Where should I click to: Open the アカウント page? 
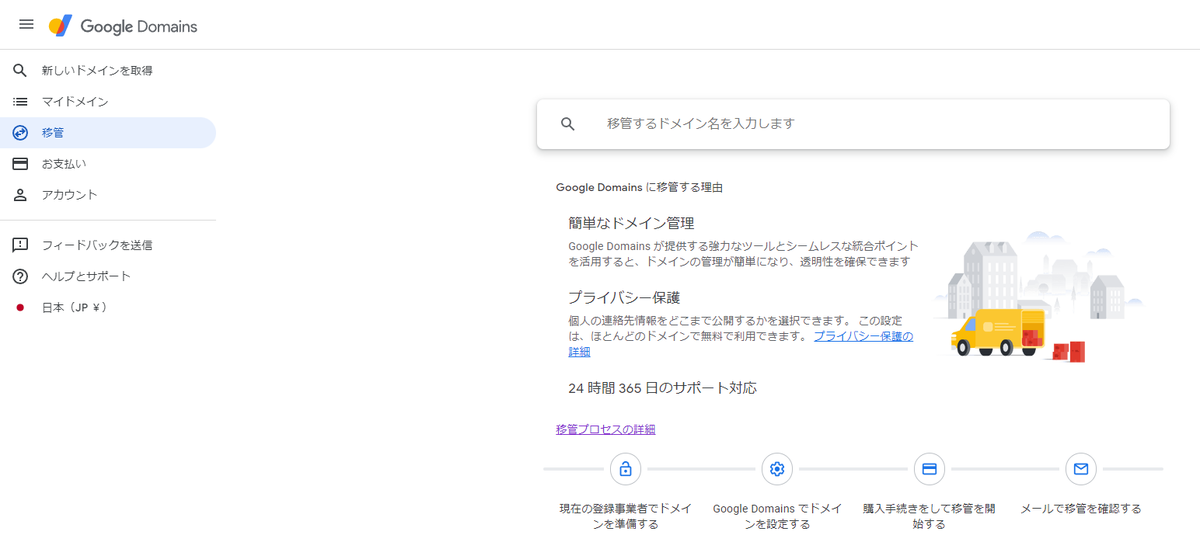coord(108,195)
